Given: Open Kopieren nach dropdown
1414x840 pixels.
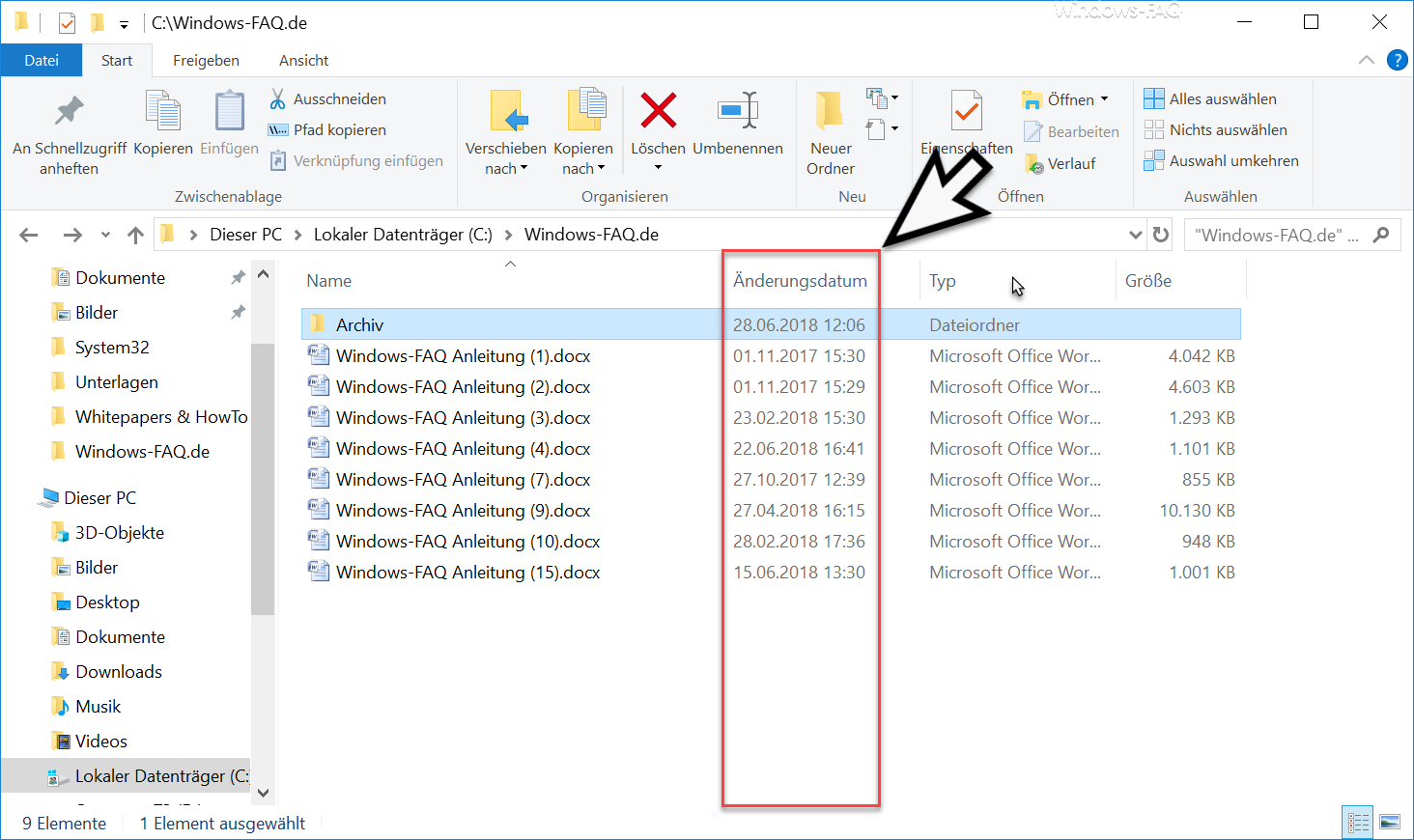Looking at the screenshot, I should point(583,133).
